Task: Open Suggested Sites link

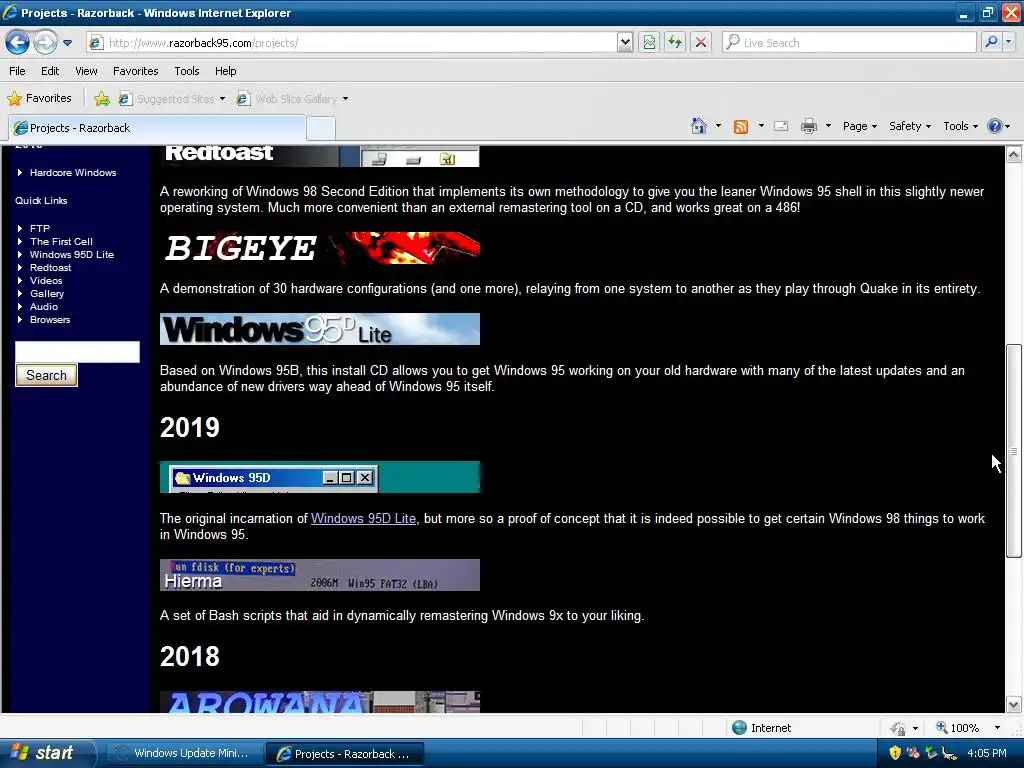Action: tap(173, 99)
